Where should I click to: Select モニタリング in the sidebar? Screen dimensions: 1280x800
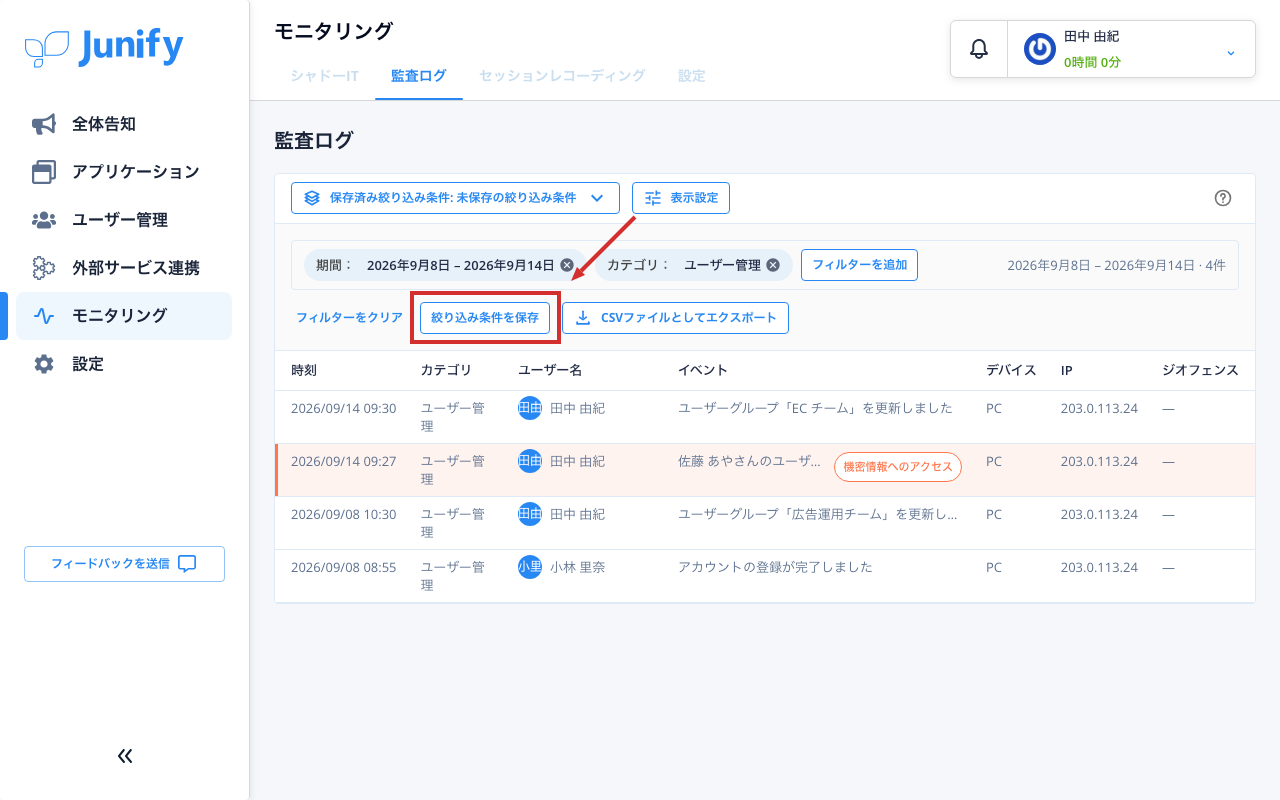tap(124, 316)
